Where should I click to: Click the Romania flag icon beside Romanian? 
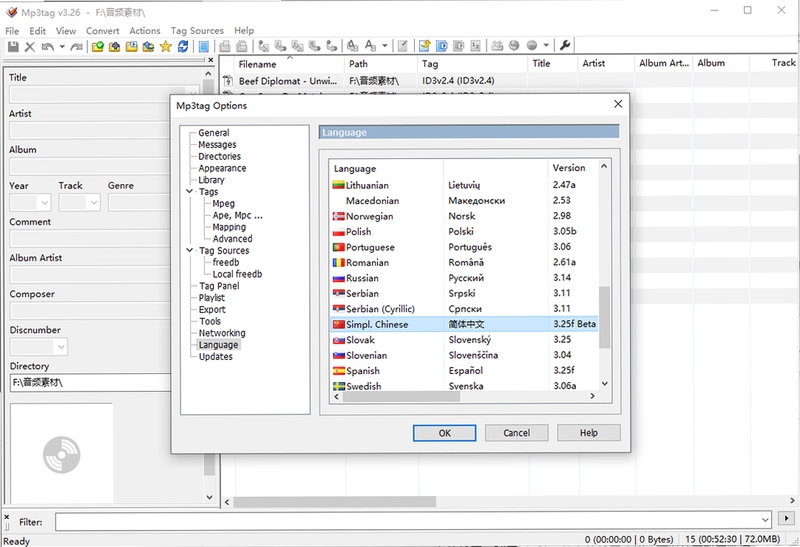click(x=338, y=262)
